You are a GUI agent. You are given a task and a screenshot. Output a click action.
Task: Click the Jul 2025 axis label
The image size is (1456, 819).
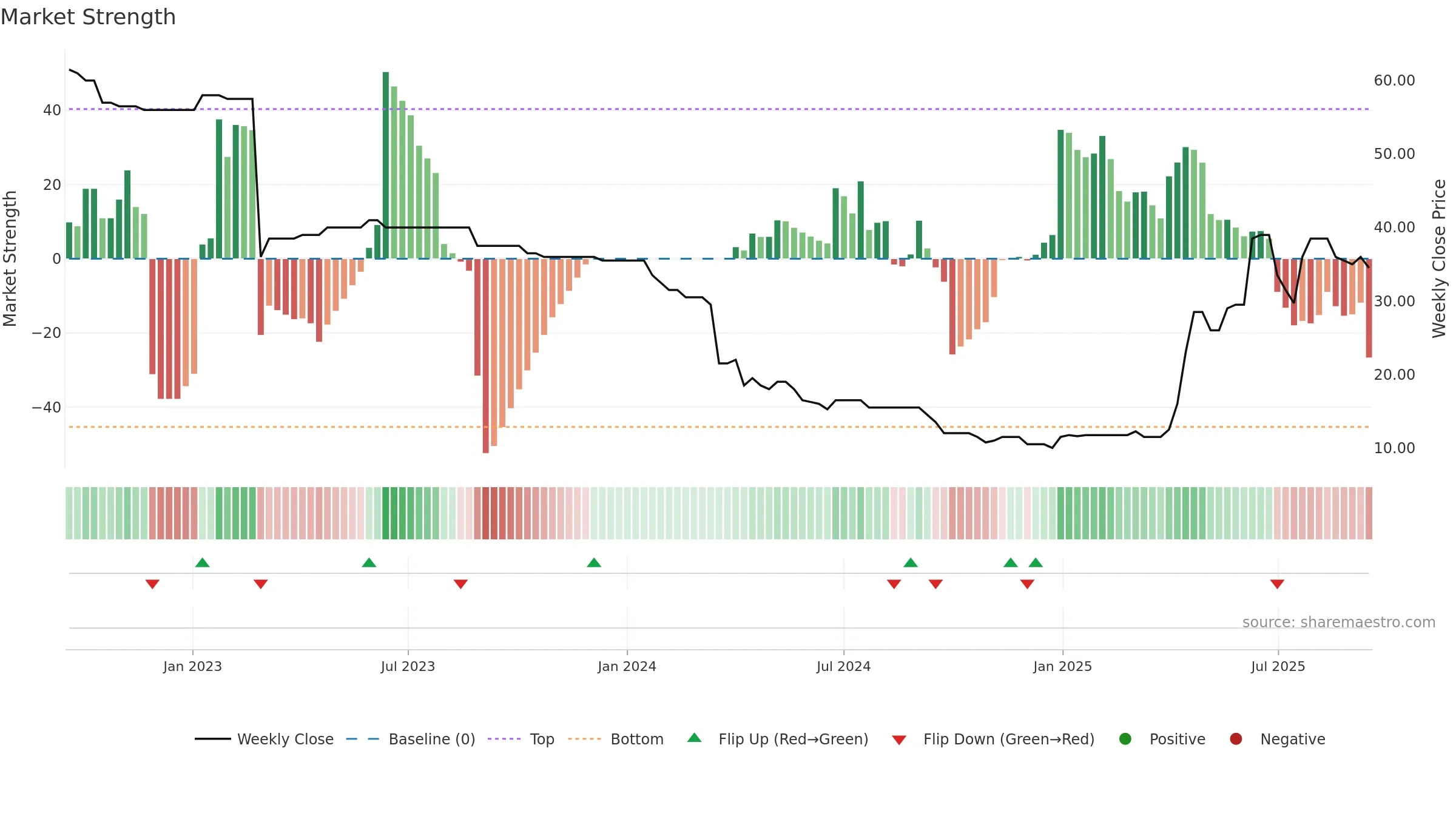tap(1278, 666)
